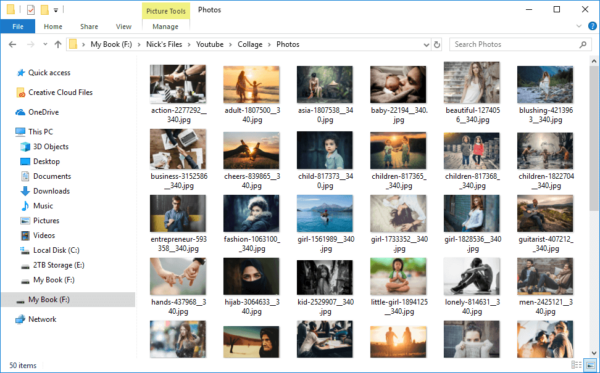
Task: Open the Customize Quick Access Toolbar dropdown
Action: click(x=56, y=10)
